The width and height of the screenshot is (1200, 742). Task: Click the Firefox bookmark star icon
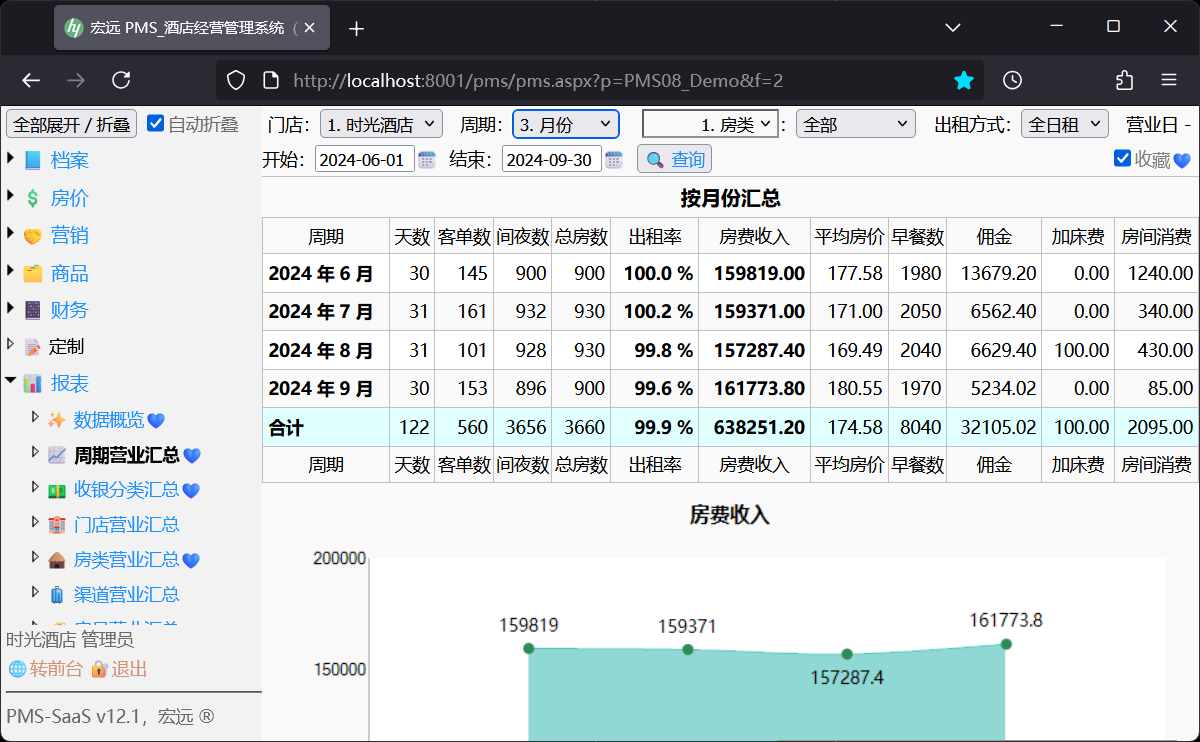tap(963, 81)
